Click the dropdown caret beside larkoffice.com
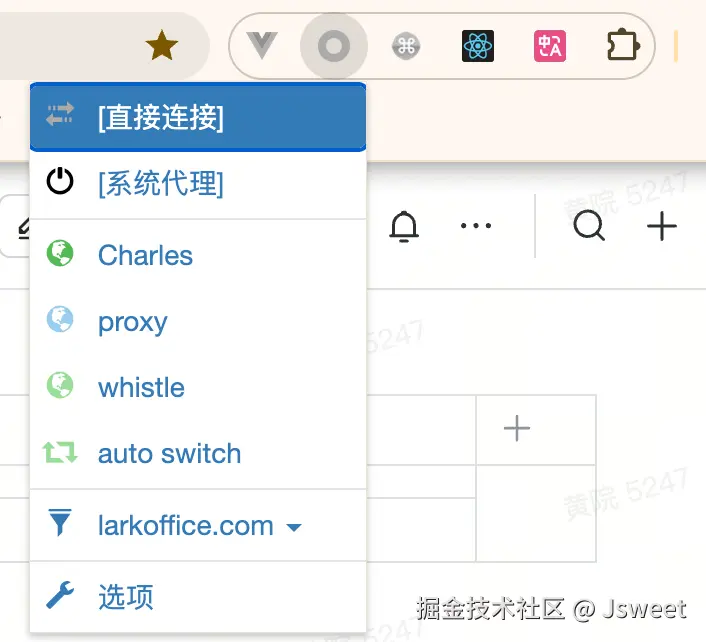 point(294,527)
